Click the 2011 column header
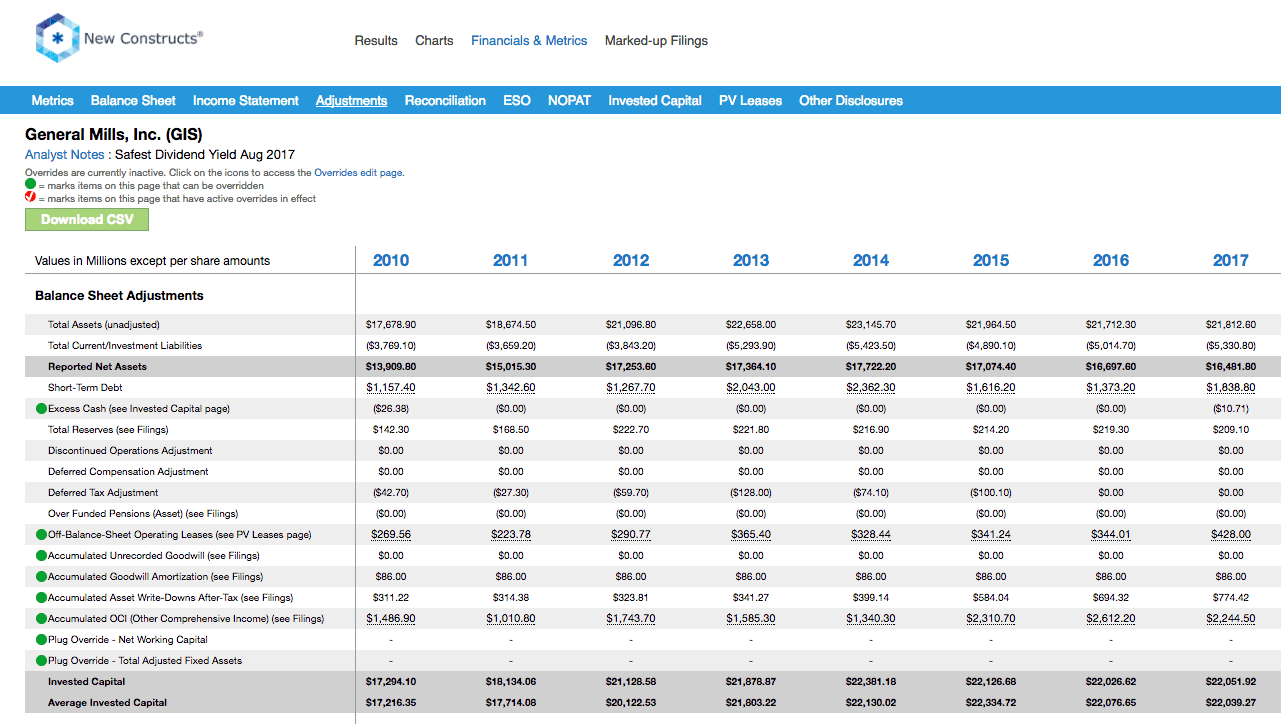This screenshot has width=1281, height=724. [x=511, y=260]
